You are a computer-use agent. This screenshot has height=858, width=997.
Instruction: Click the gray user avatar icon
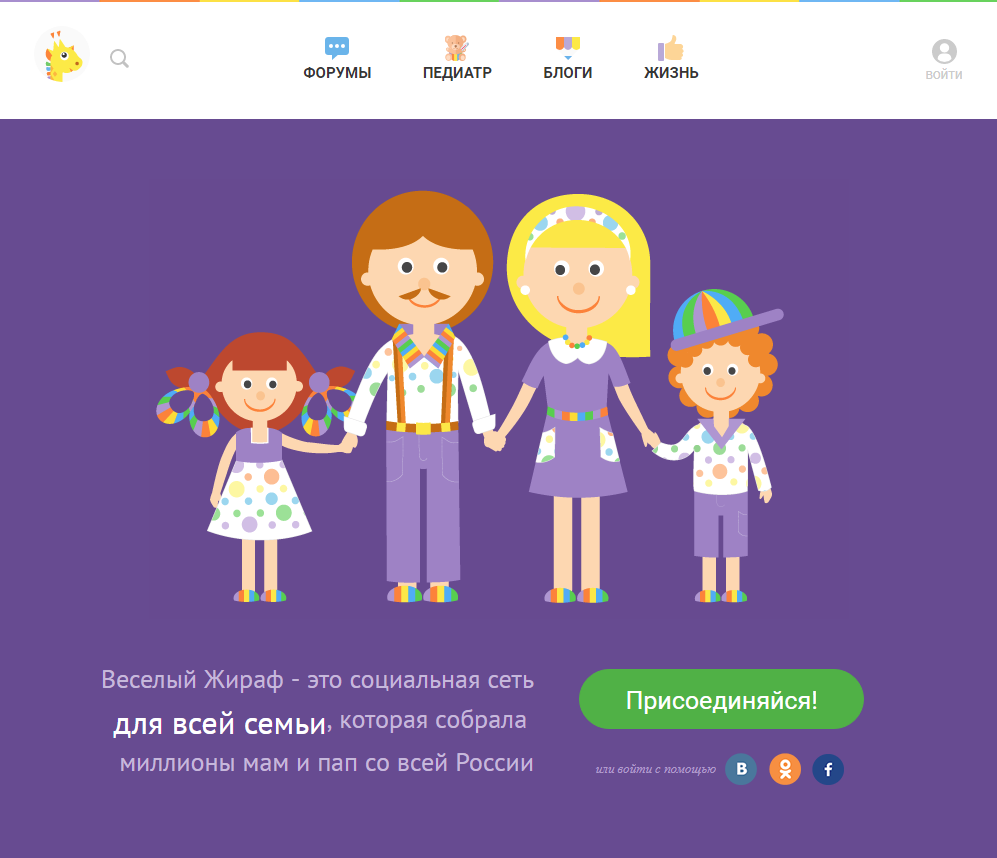[944, 52]
